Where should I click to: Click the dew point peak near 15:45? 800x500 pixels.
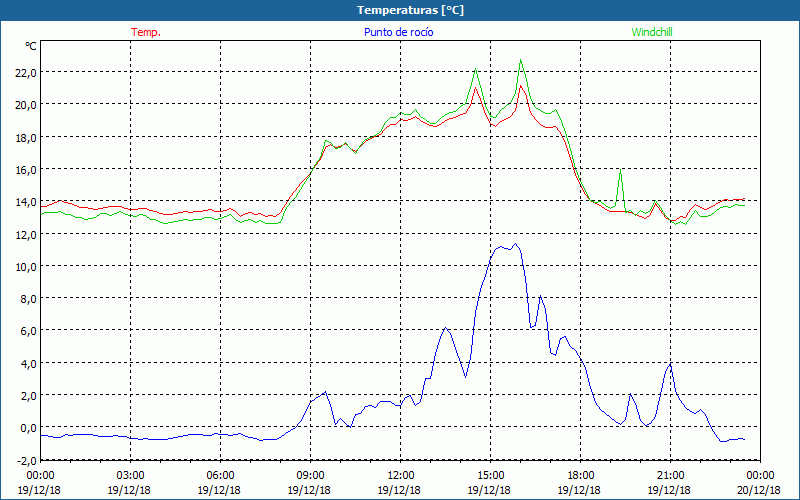515,244
